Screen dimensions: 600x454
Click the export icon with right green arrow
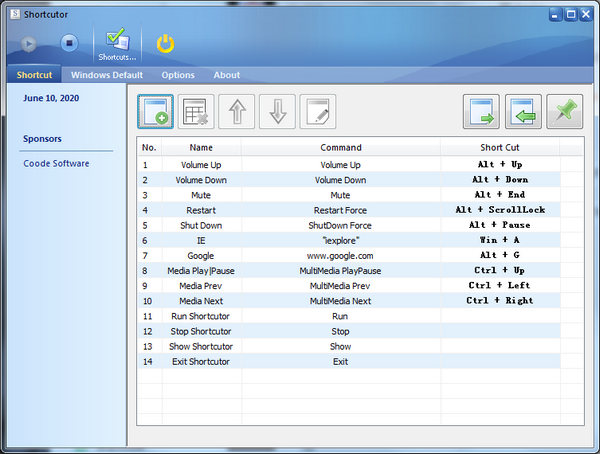click(x=481, y=112)
